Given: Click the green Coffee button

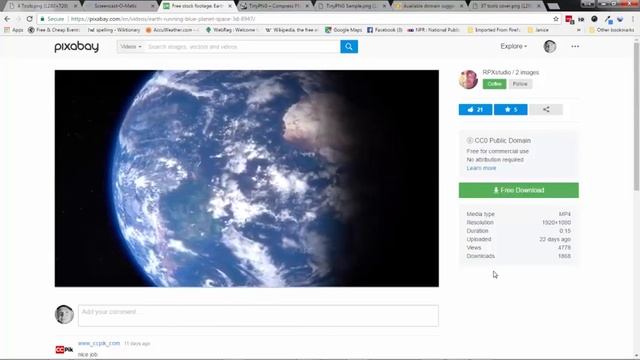Looking at the screenshot, I should [x=494, y=84].
